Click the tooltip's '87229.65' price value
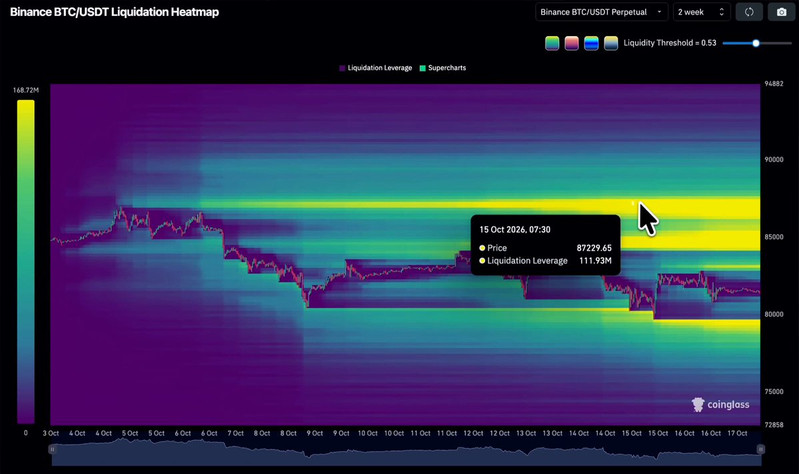This screenshot has width=799, height=474. coord(594,248)
